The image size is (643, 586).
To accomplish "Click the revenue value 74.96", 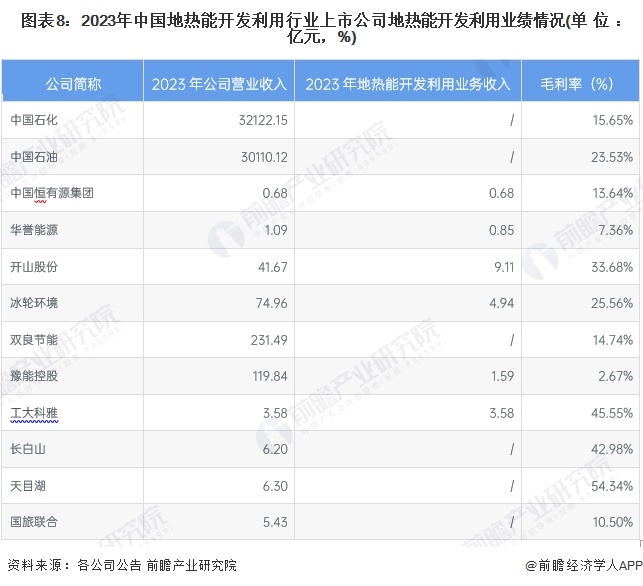I will click(x=272, y=303).
